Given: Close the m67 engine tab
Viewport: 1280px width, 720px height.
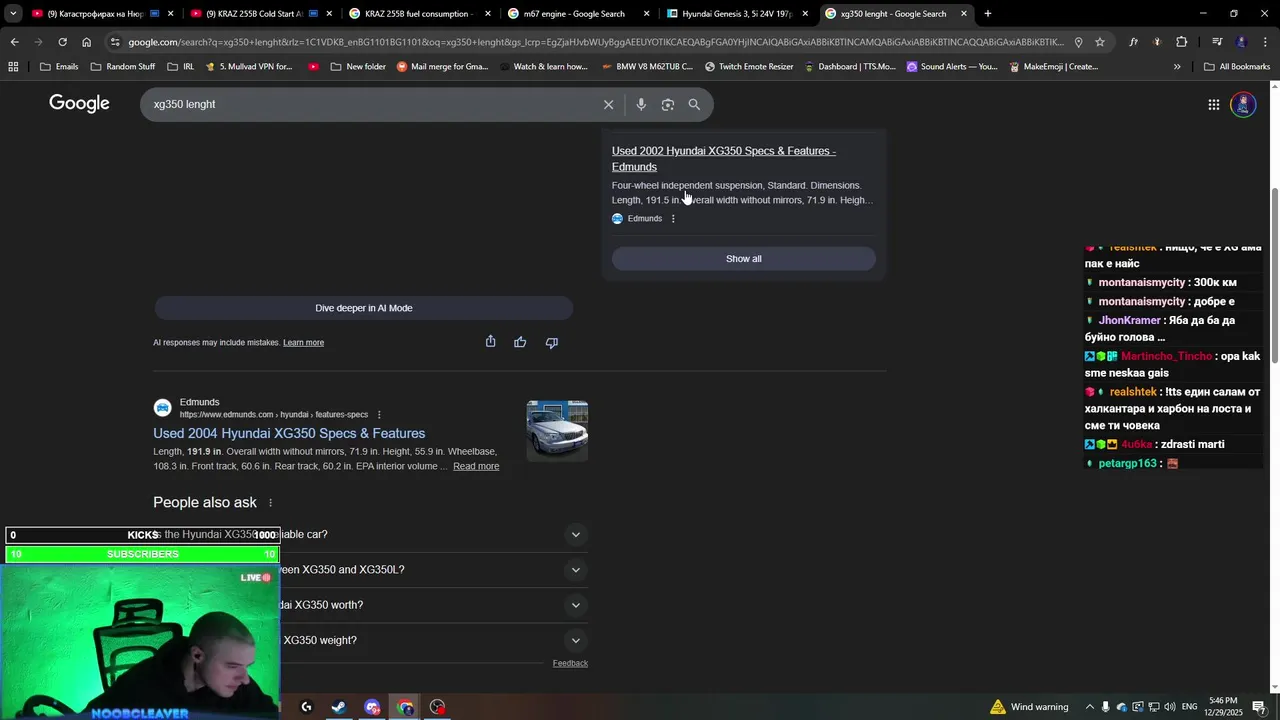Looking at the screenshot, I should coord(647,14).
